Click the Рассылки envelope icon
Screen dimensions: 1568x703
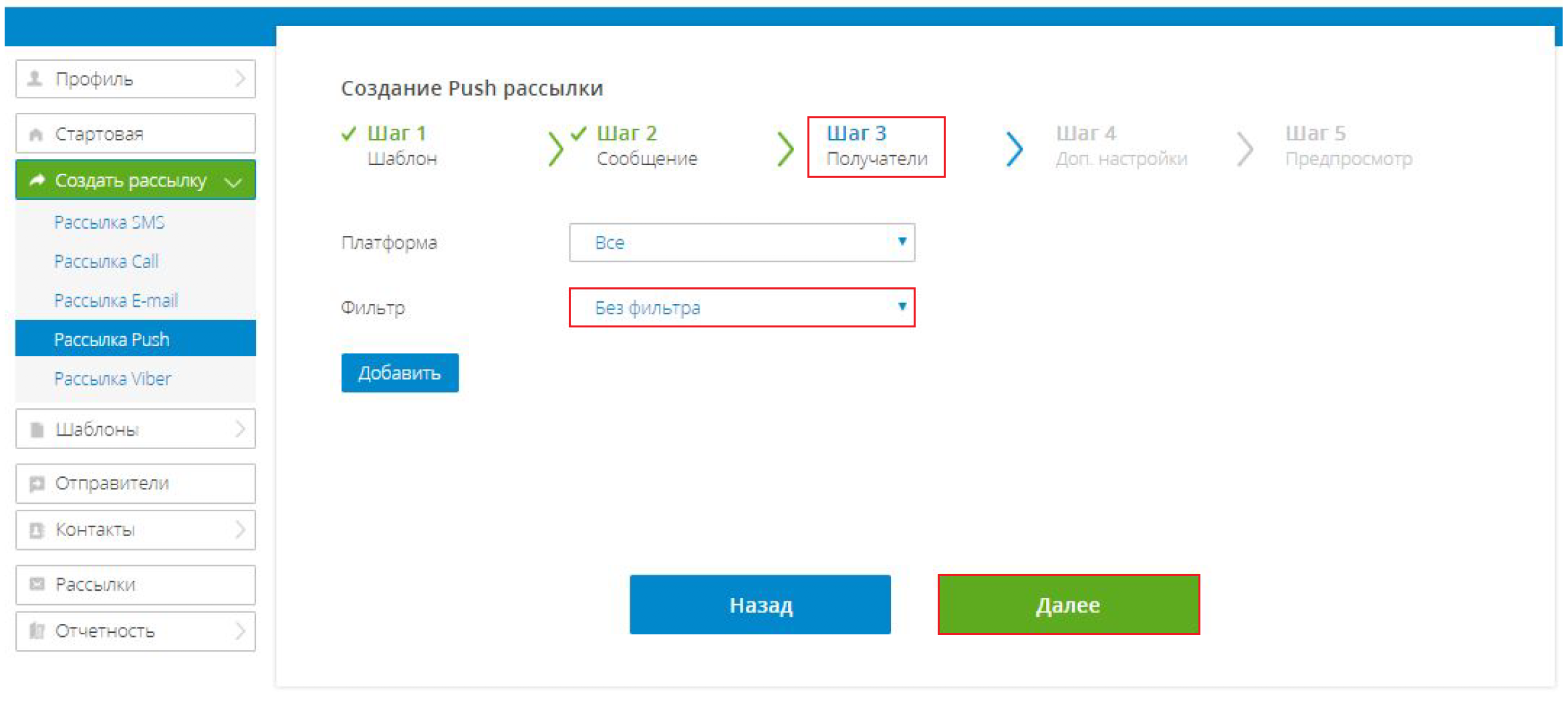(x=37, y=584)
